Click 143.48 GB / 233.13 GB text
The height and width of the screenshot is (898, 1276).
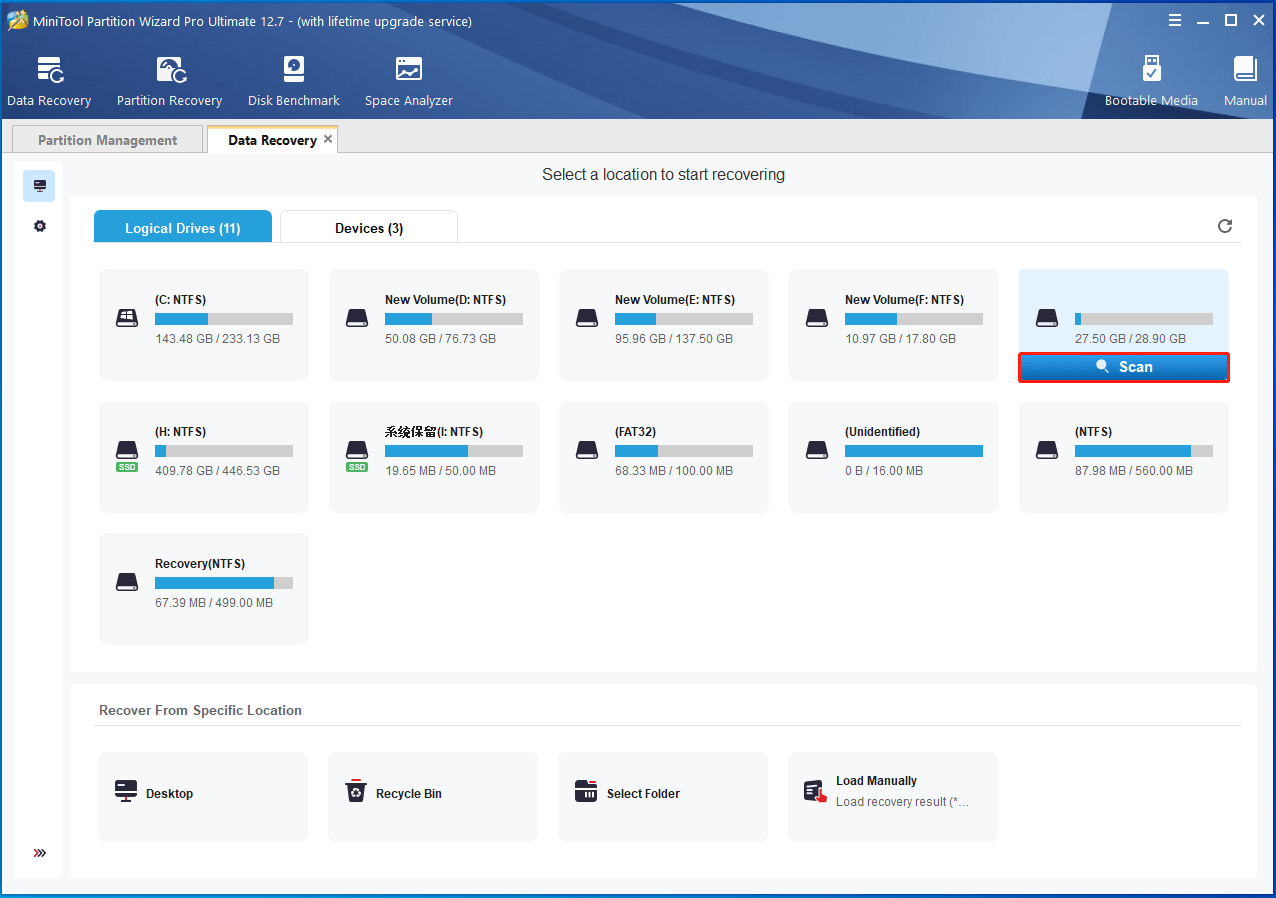tap(217, 339)
